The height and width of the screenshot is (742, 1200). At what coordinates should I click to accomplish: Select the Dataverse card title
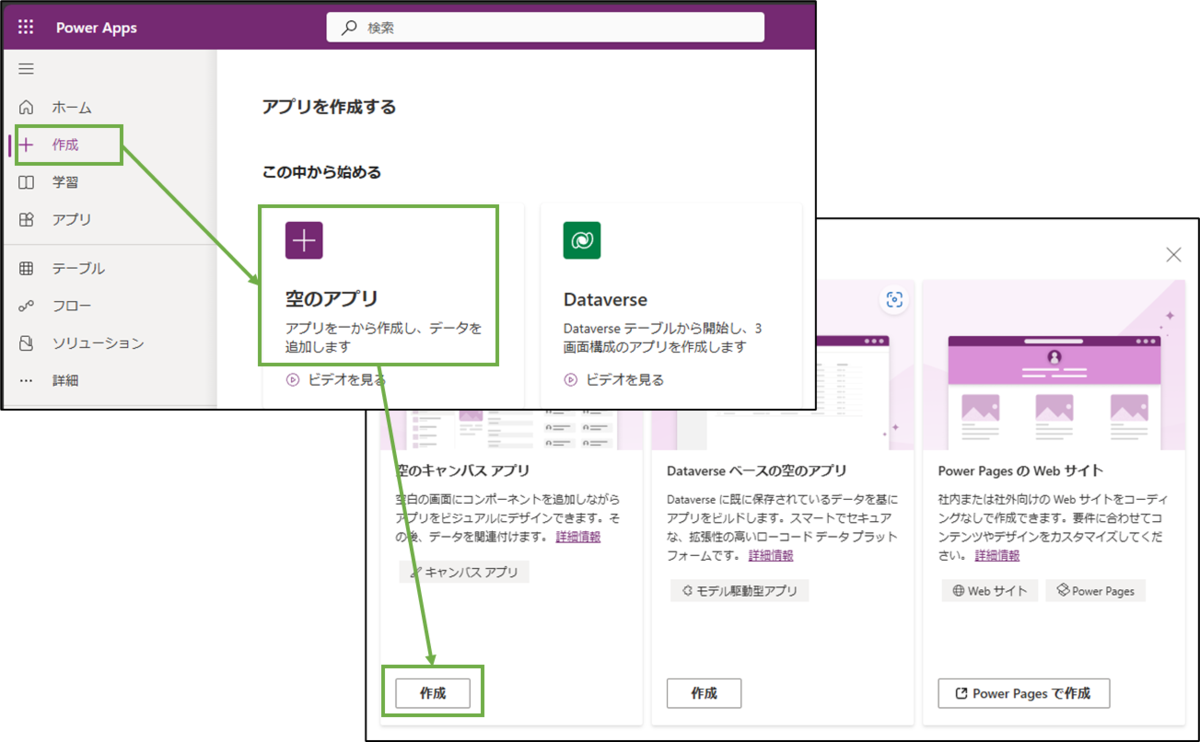[605, 299]
